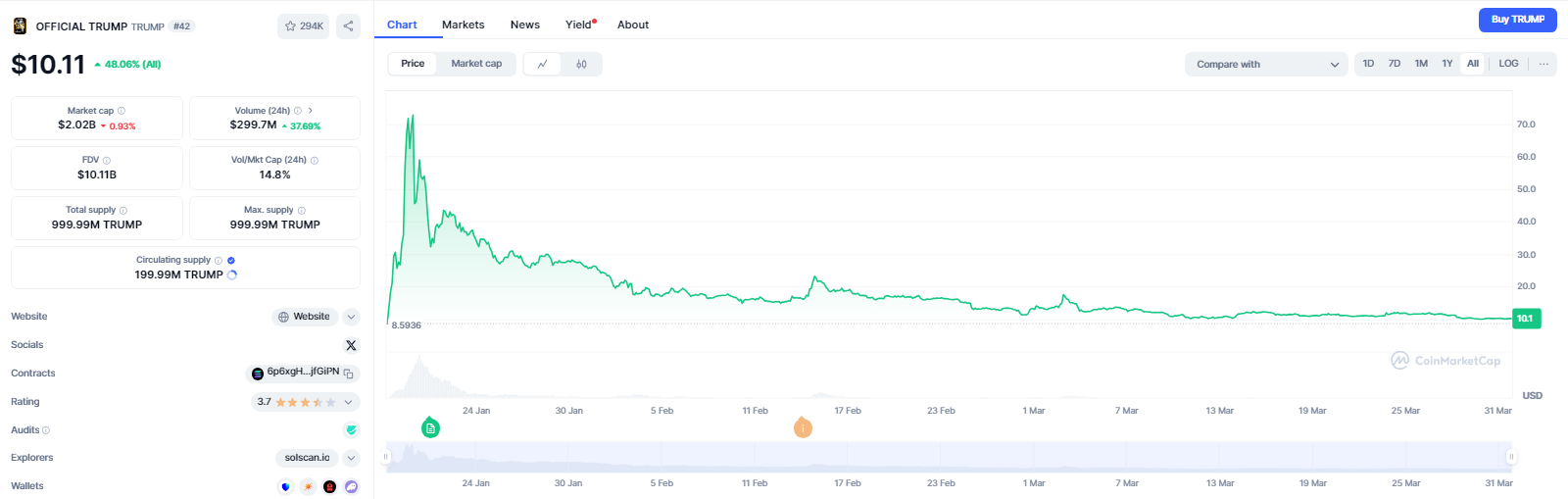The image size is (1568, 499).
Task: Expand the Website links chevron
Action: 351,317
